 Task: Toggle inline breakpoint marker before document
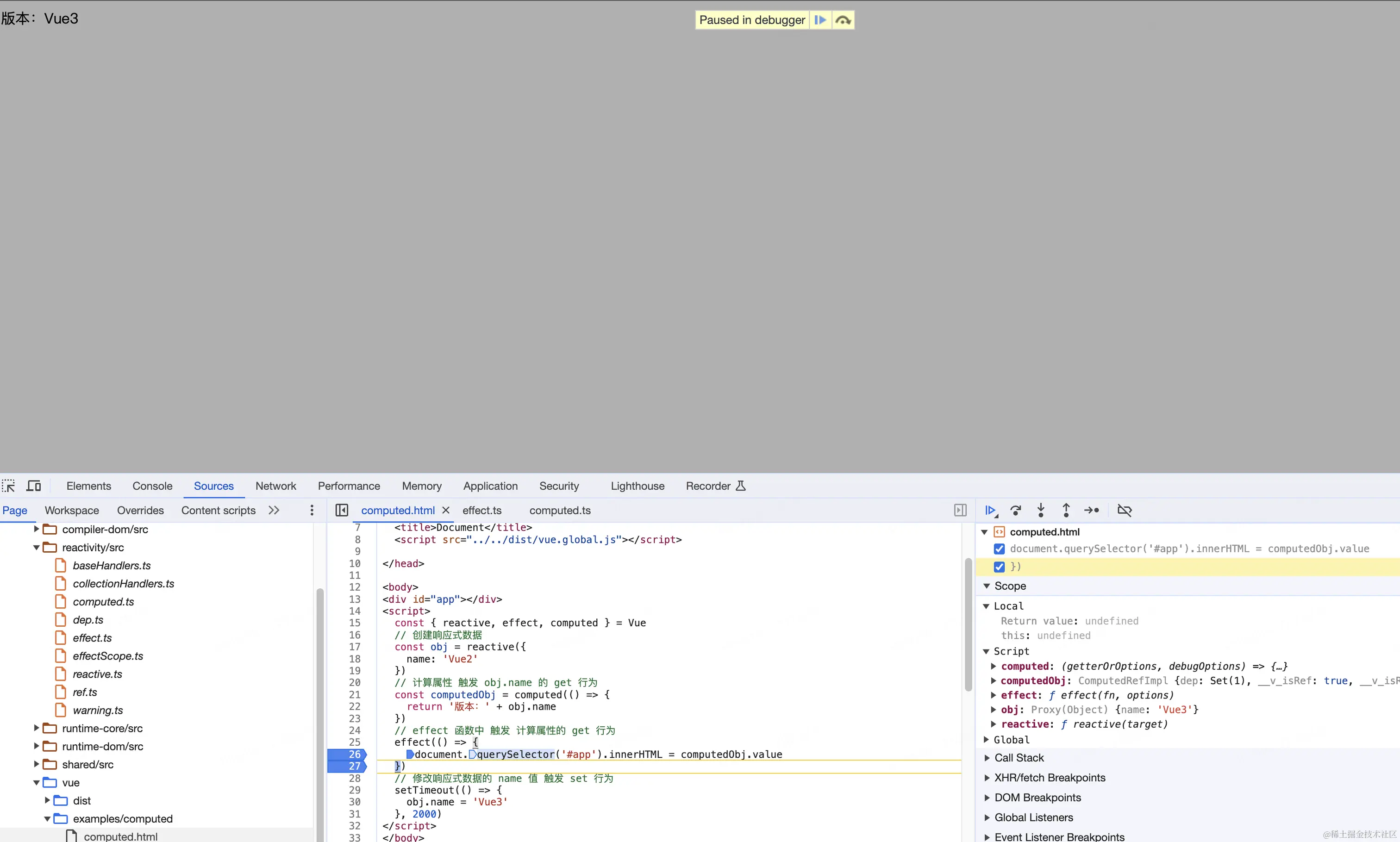[x=410, y=754]
